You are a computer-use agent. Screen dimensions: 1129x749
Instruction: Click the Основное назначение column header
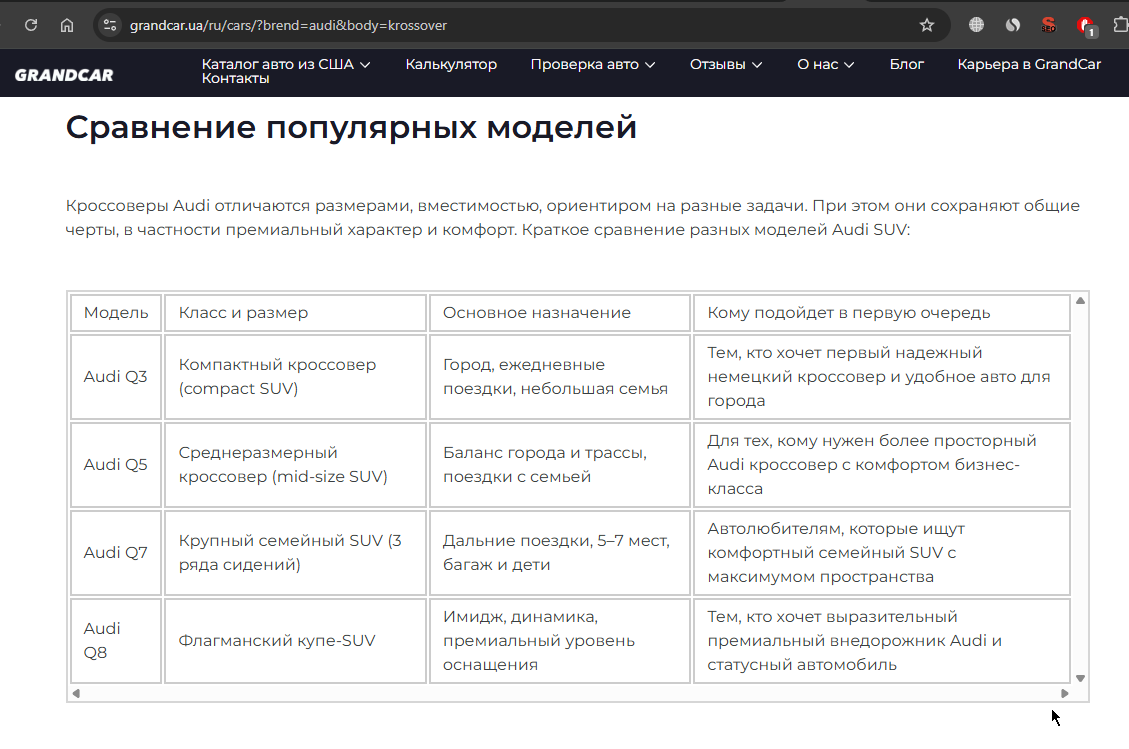(559, 313)
